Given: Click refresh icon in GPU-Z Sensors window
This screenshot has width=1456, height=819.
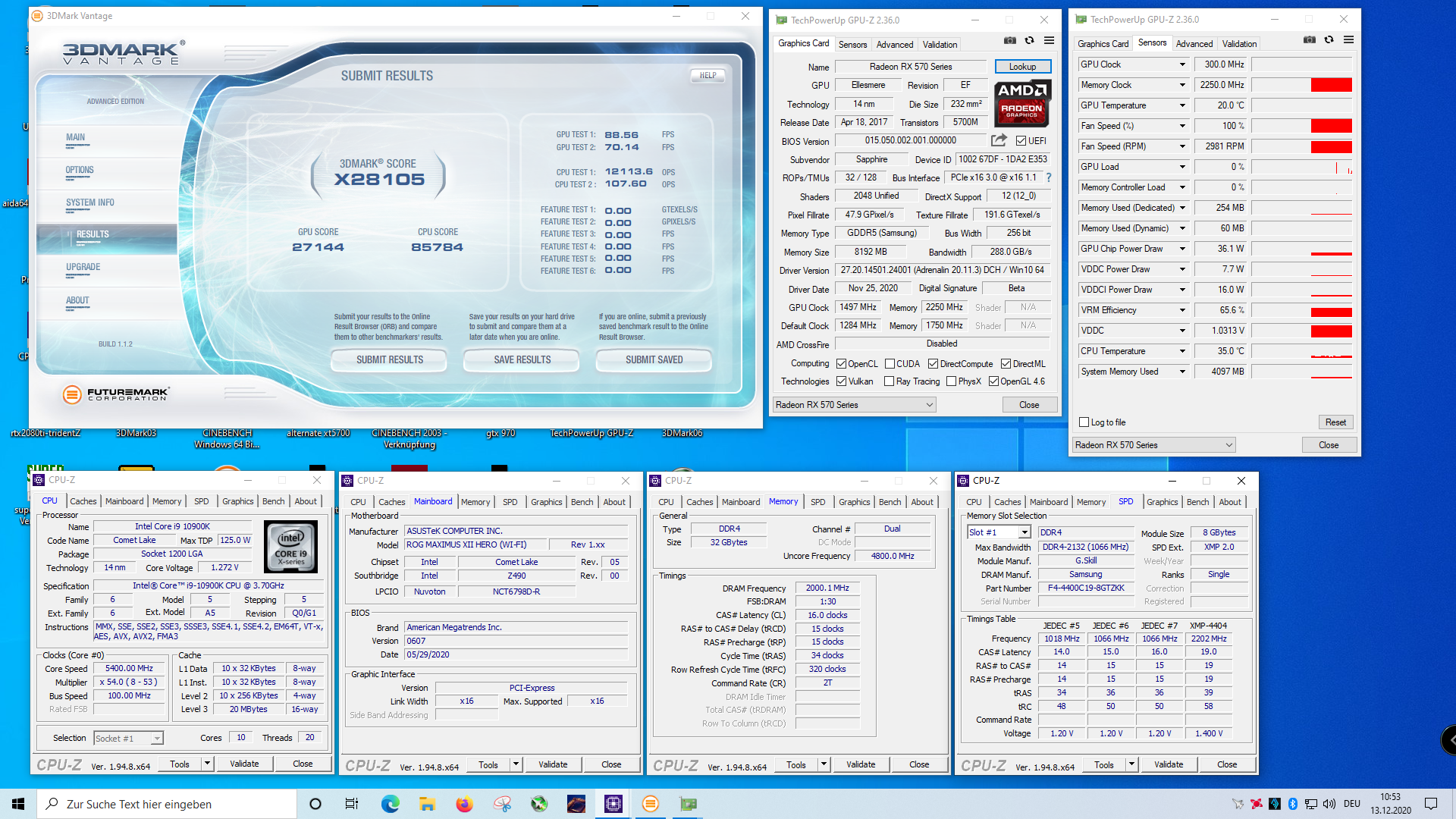Looking at the screenshot, I should click(x=1329, y=40).
